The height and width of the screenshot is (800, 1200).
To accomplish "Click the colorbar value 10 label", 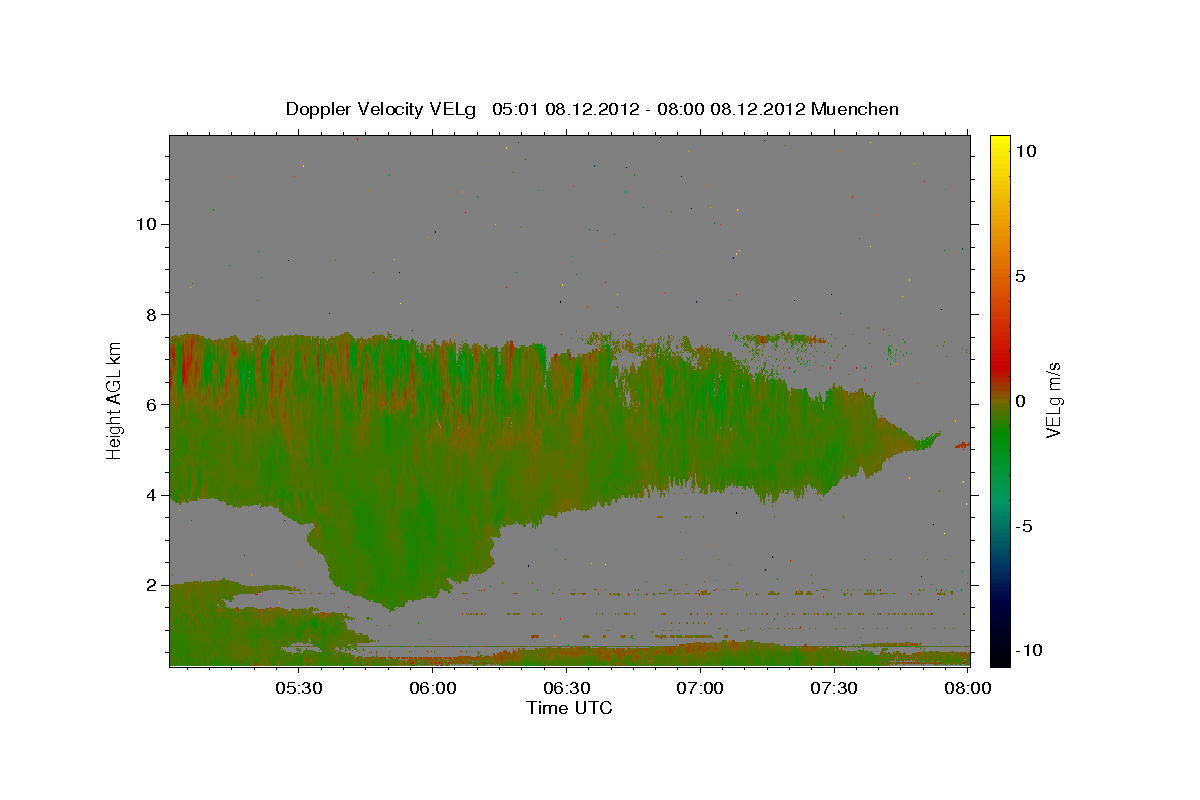I will coord(1026,151).
